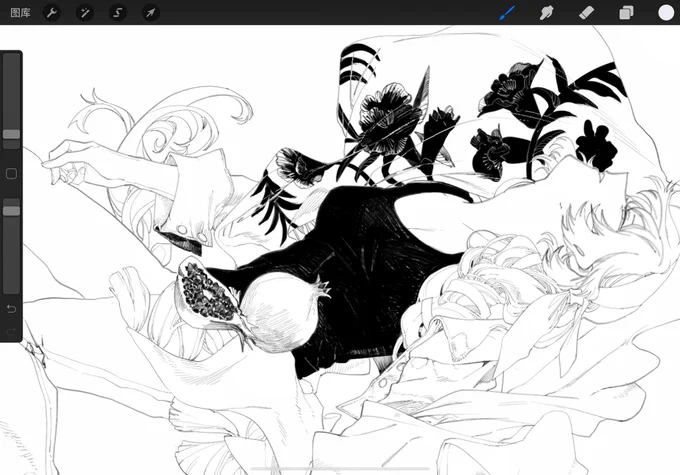Tap the square modify button on sidebar

pyautogui.click(x=11, y=174)
